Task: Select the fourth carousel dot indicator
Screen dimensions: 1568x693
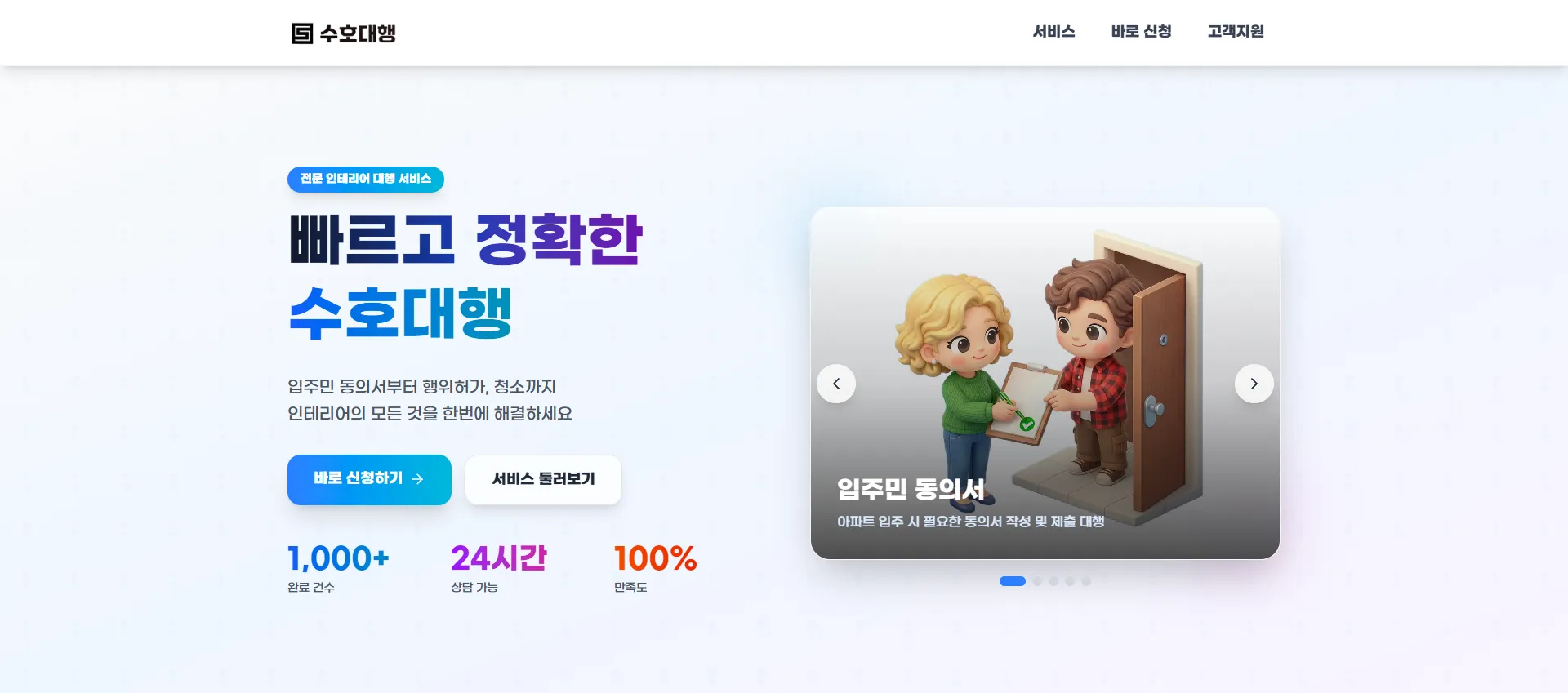Action: pos(1070,581)
